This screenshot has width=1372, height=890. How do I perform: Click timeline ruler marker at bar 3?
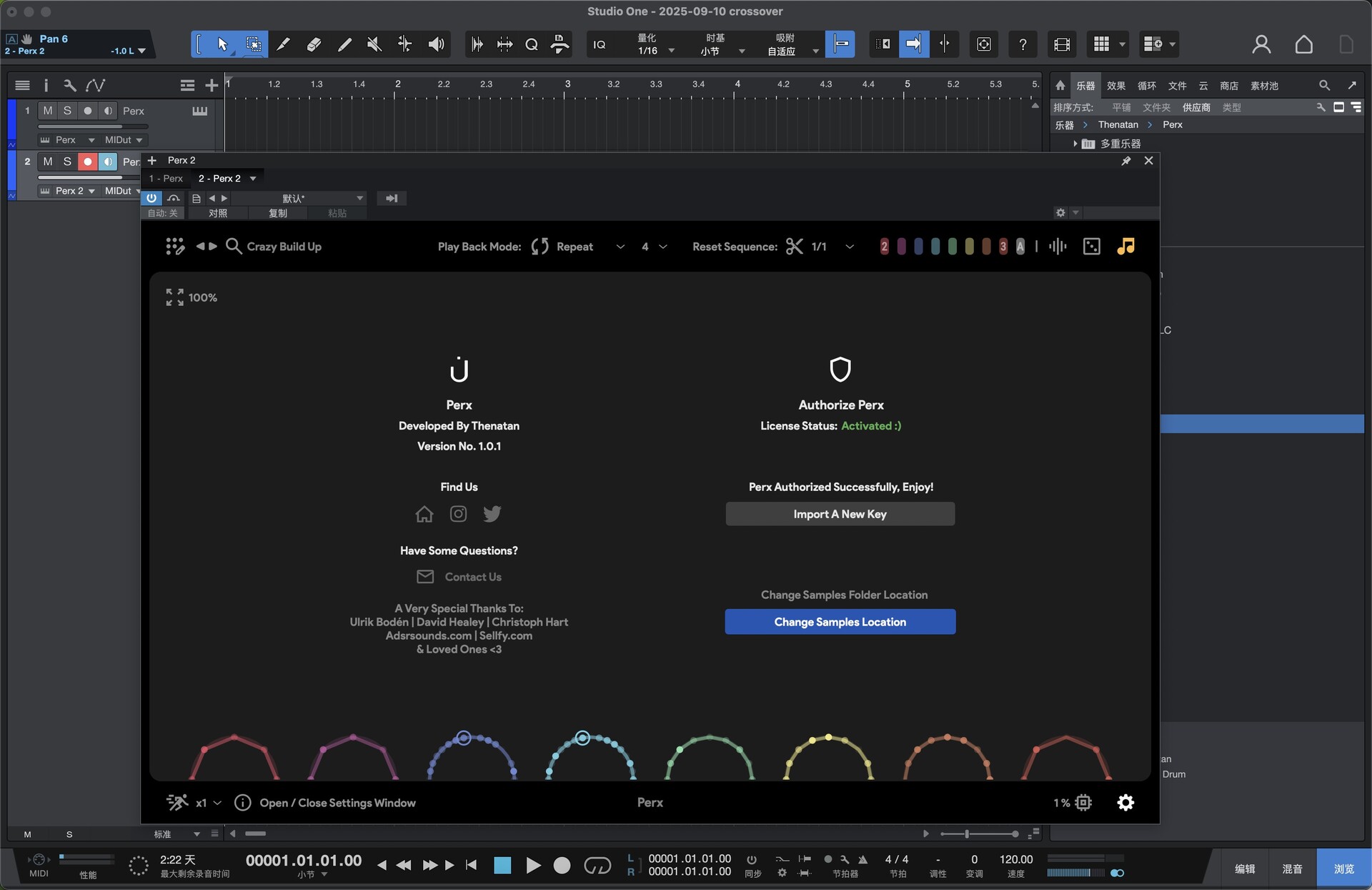(x=567, y=84)
